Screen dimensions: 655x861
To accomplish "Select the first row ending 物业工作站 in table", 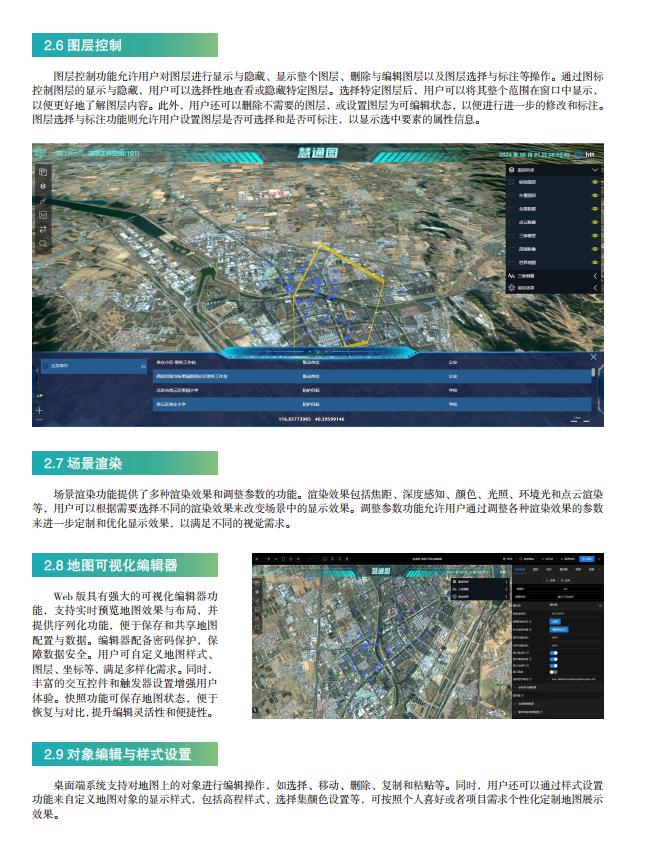I will pos(372,362).
